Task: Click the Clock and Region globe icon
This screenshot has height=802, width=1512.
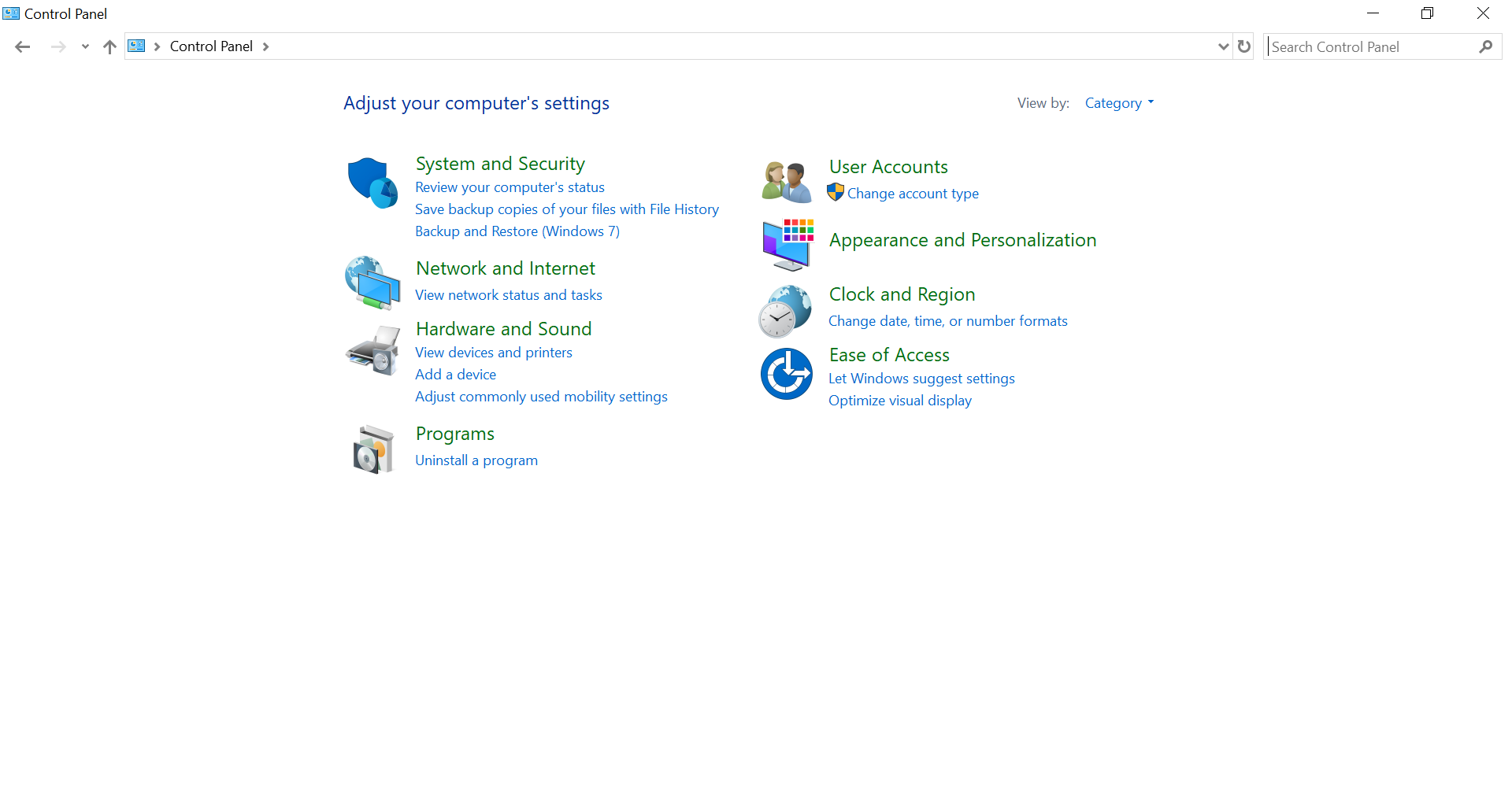Action: [785, 311]
